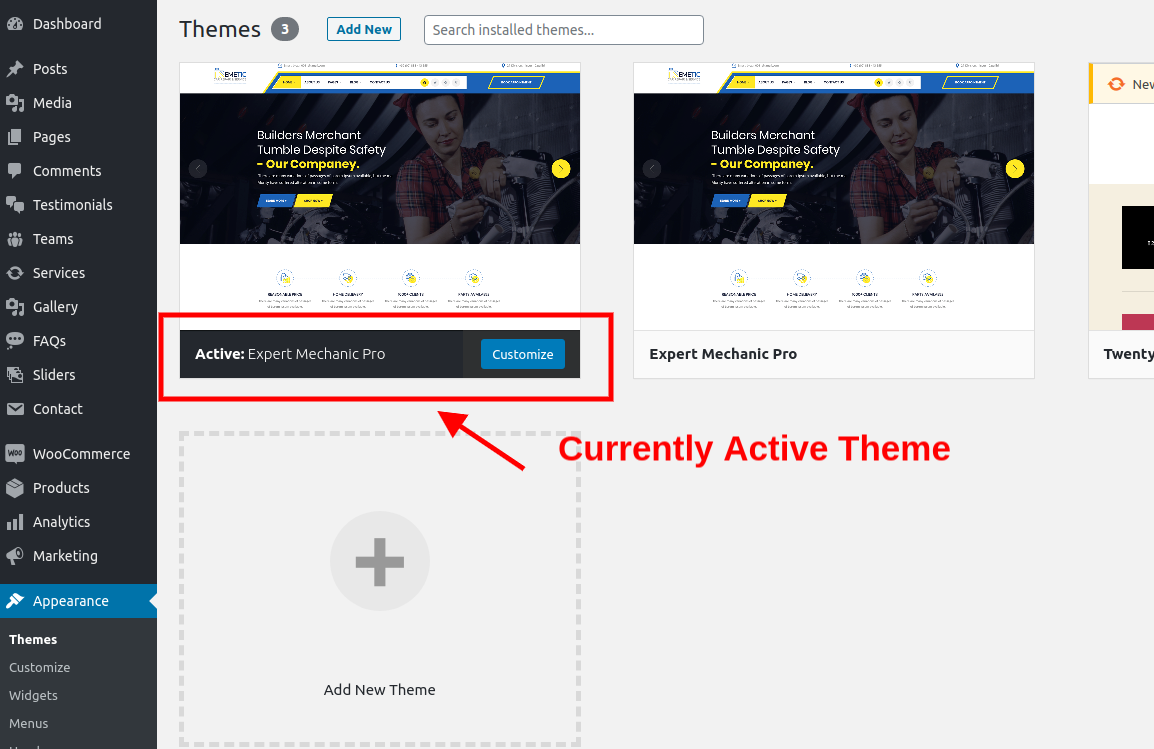Go to WooCommerce settings menu

pos(78,454)
